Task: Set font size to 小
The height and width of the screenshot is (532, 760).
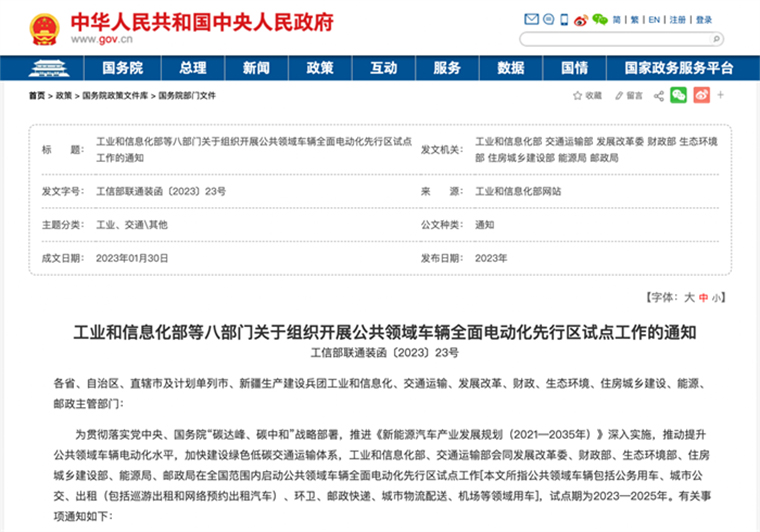Action: (x=717, y=297)
